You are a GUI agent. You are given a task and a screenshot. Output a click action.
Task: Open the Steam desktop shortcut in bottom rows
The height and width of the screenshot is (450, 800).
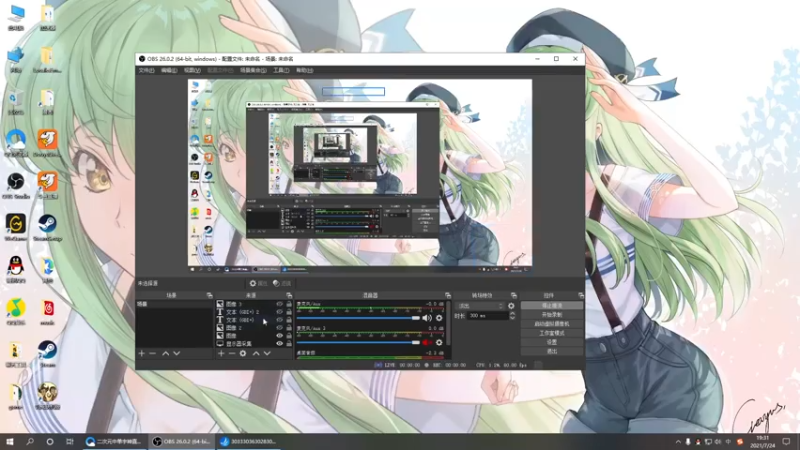[x=47, y=354]
